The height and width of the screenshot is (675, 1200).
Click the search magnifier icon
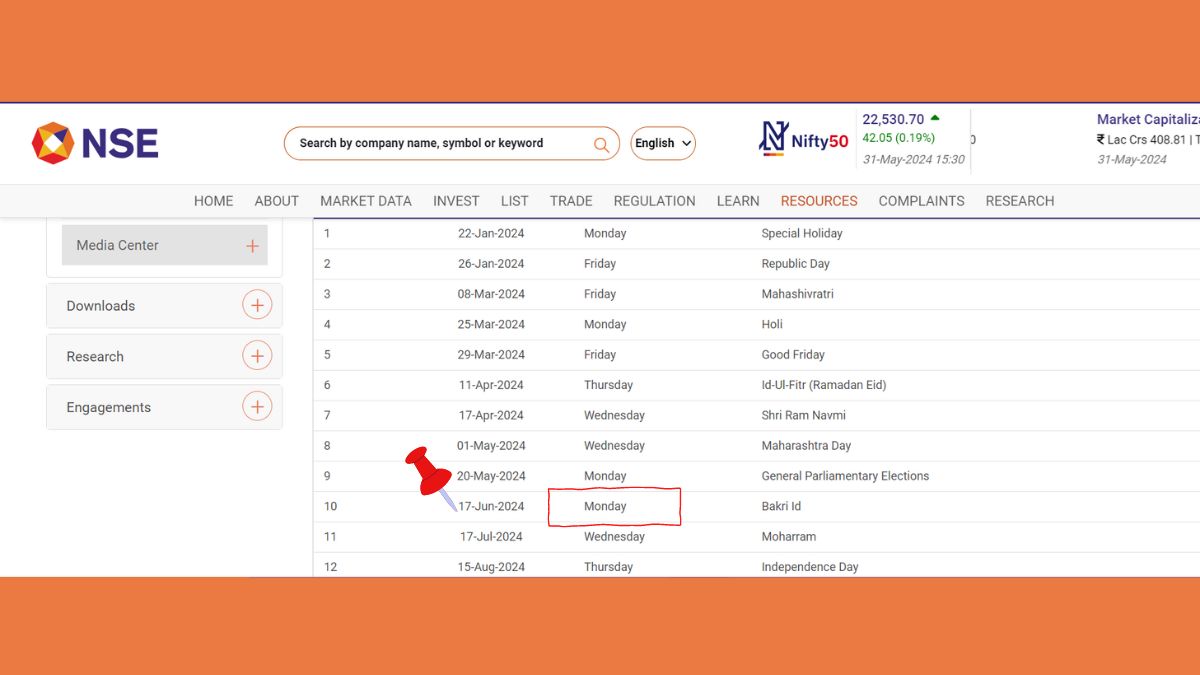point(601,144)
